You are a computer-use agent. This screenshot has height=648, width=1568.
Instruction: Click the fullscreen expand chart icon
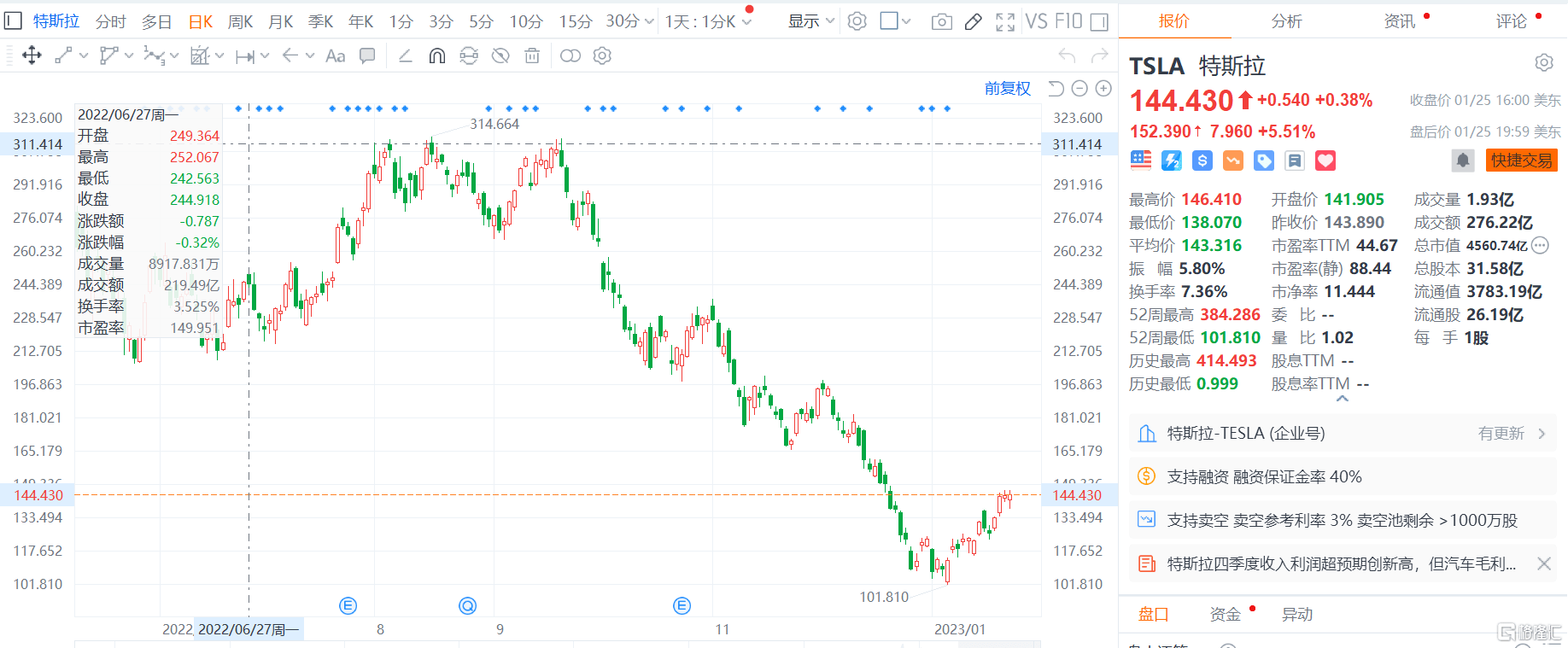click(1005, 21)
